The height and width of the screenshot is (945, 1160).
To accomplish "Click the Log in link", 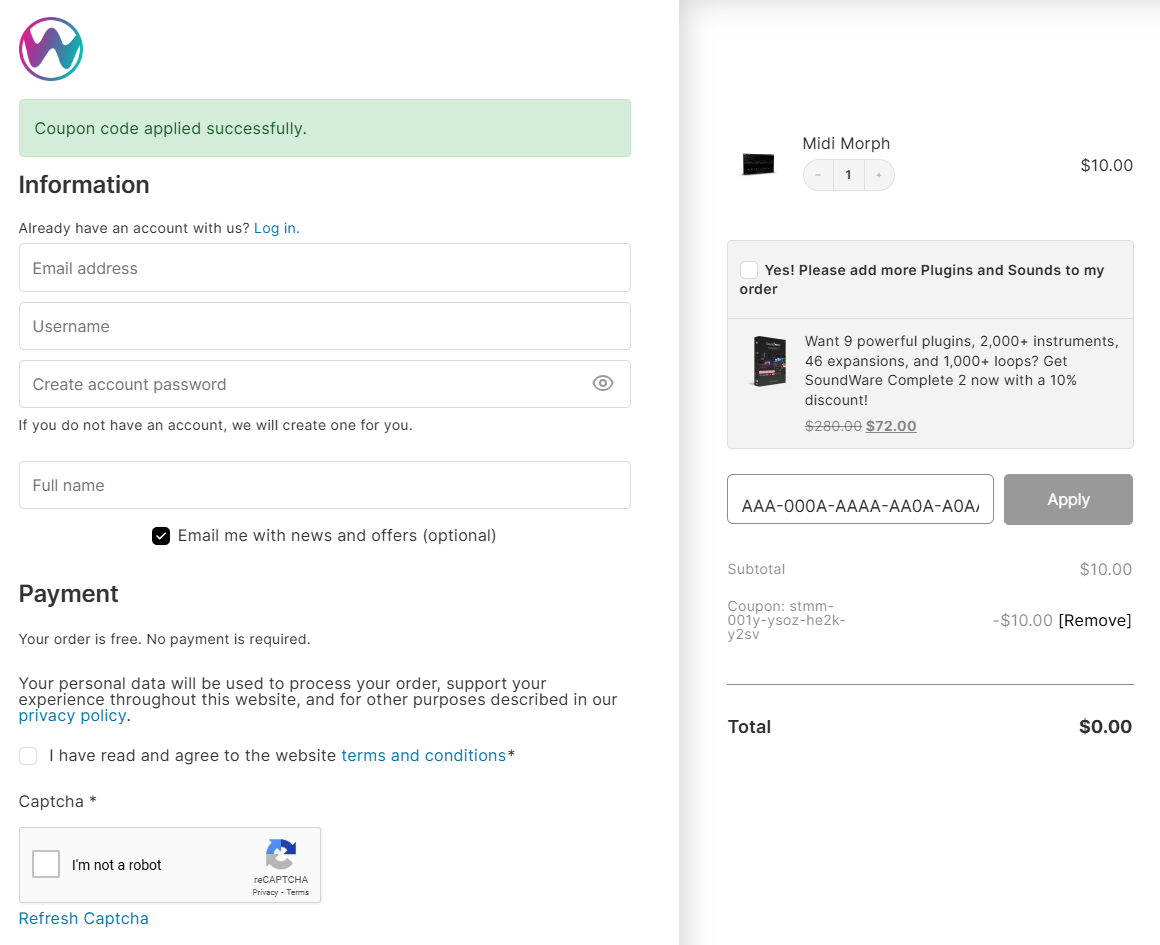I will click(277, 228).
